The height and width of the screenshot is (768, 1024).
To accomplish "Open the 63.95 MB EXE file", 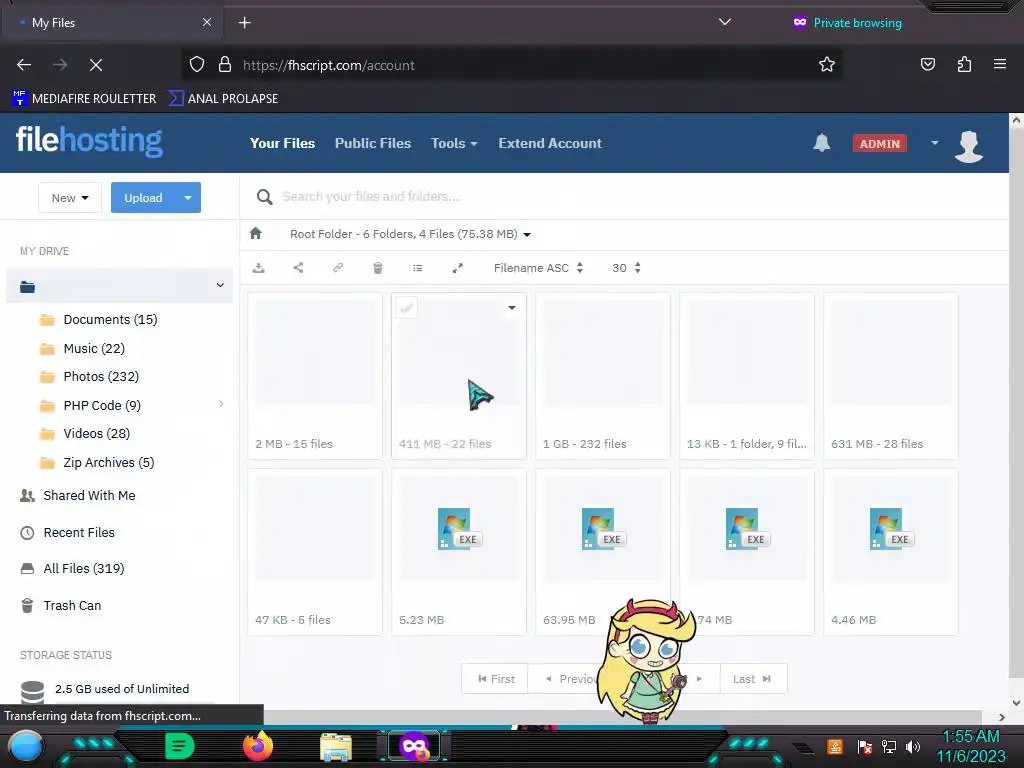I will click(602, 552).
